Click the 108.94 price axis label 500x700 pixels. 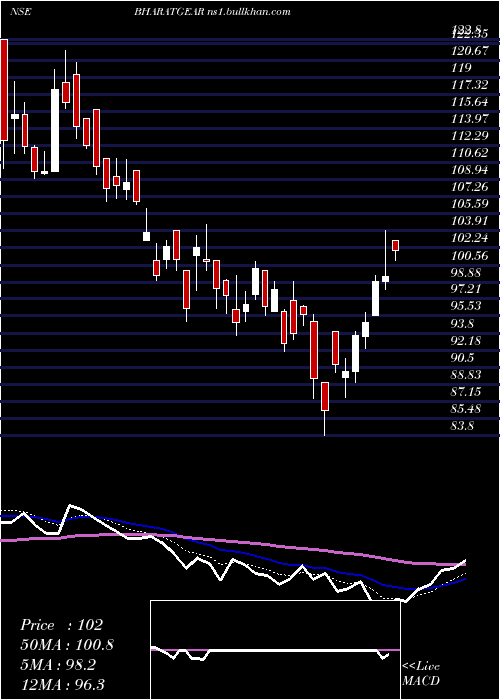(469, 170)
